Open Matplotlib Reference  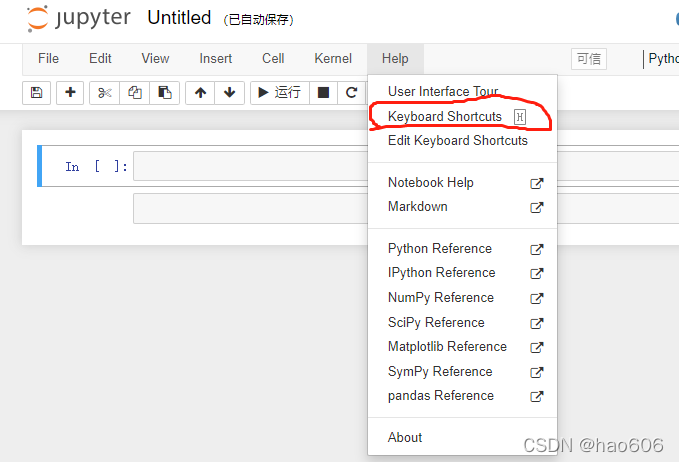click(462, 347)
